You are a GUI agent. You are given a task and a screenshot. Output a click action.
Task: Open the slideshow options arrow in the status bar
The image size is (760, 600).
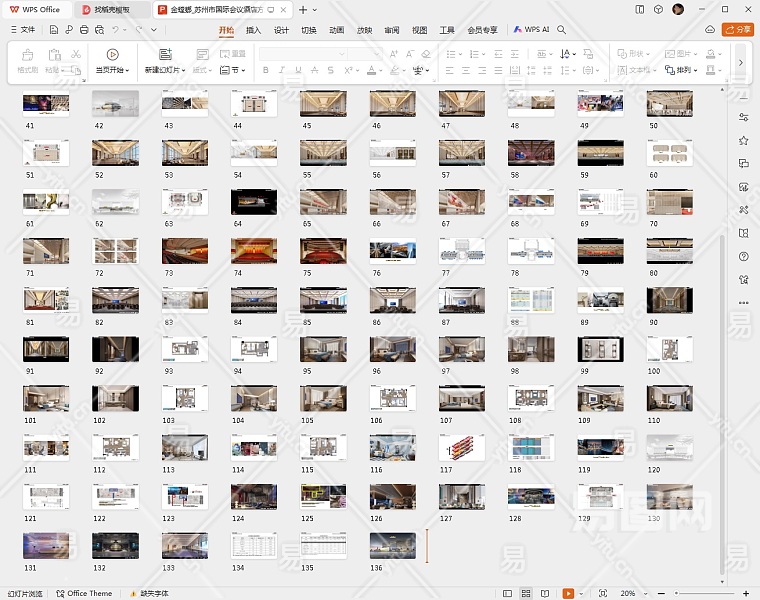pos(582,593)
